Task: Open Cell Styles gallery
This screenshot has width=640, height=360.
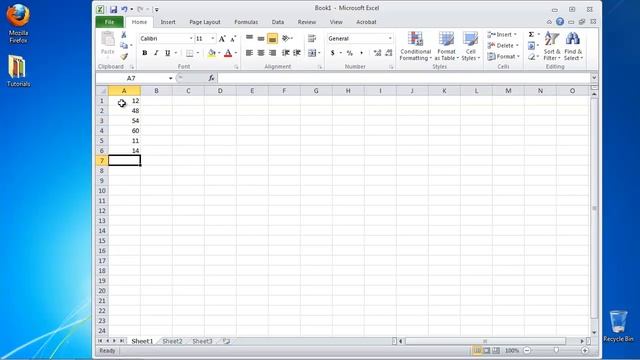Action: coord(470,46)
